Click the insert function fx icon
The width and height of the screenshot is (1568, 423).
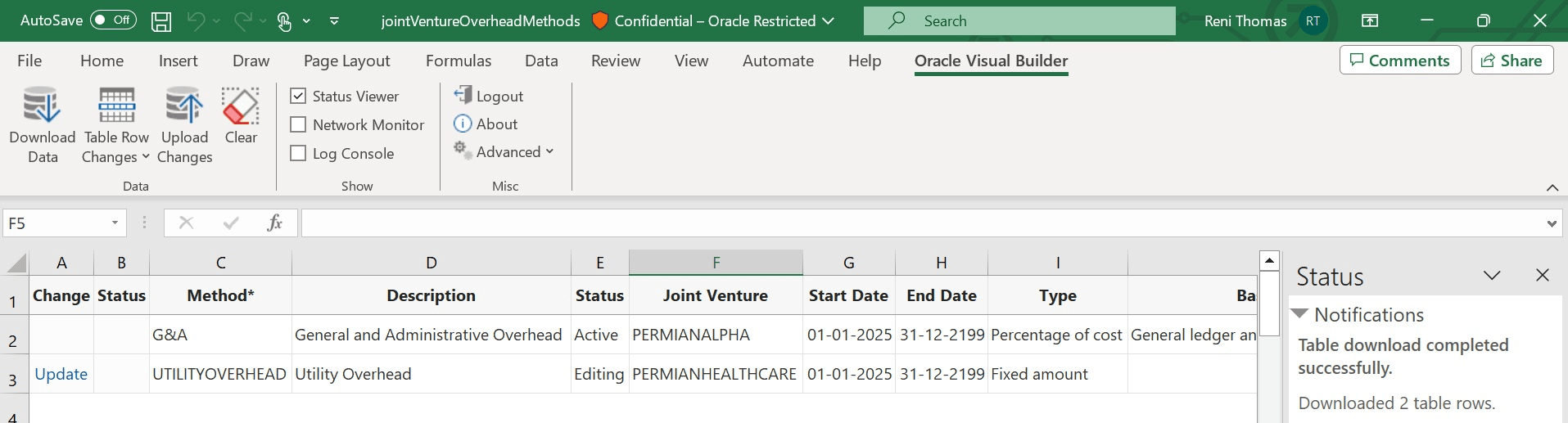(x=274, y=223)
